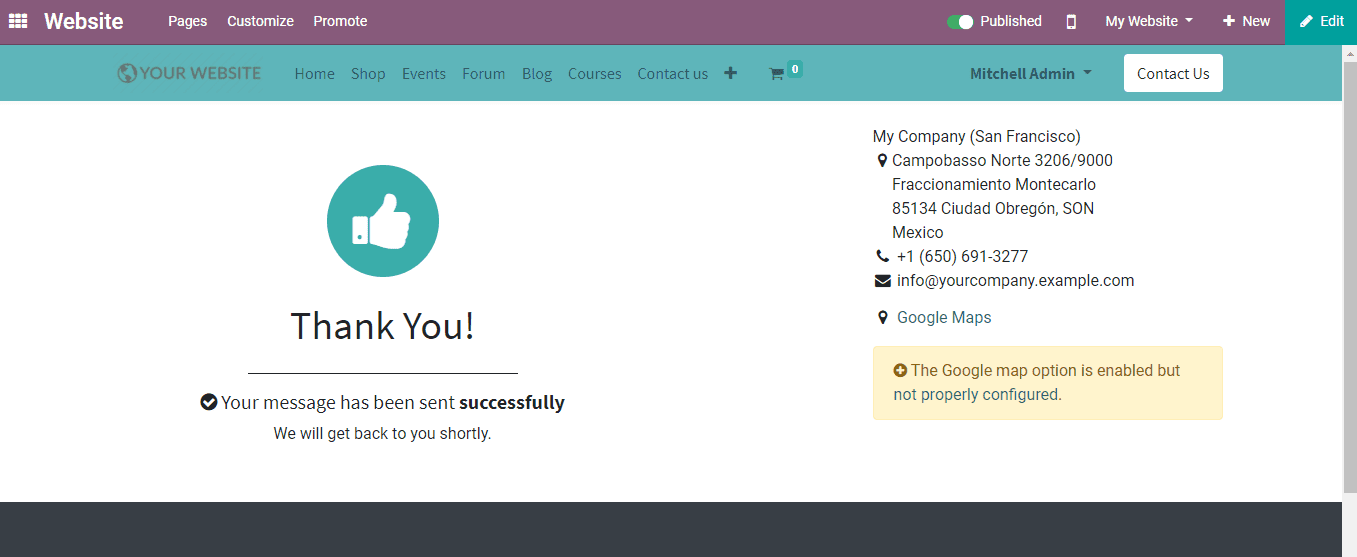Click the 'Fraccionamiento Montecarlo' address line
Image resolution: width=1357 pixels, height=557 pixels.
click(994, 184)
